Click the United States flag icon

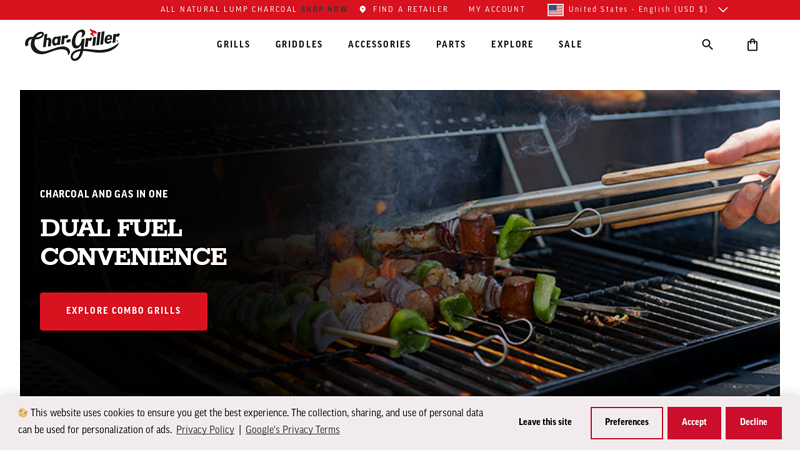556,10
